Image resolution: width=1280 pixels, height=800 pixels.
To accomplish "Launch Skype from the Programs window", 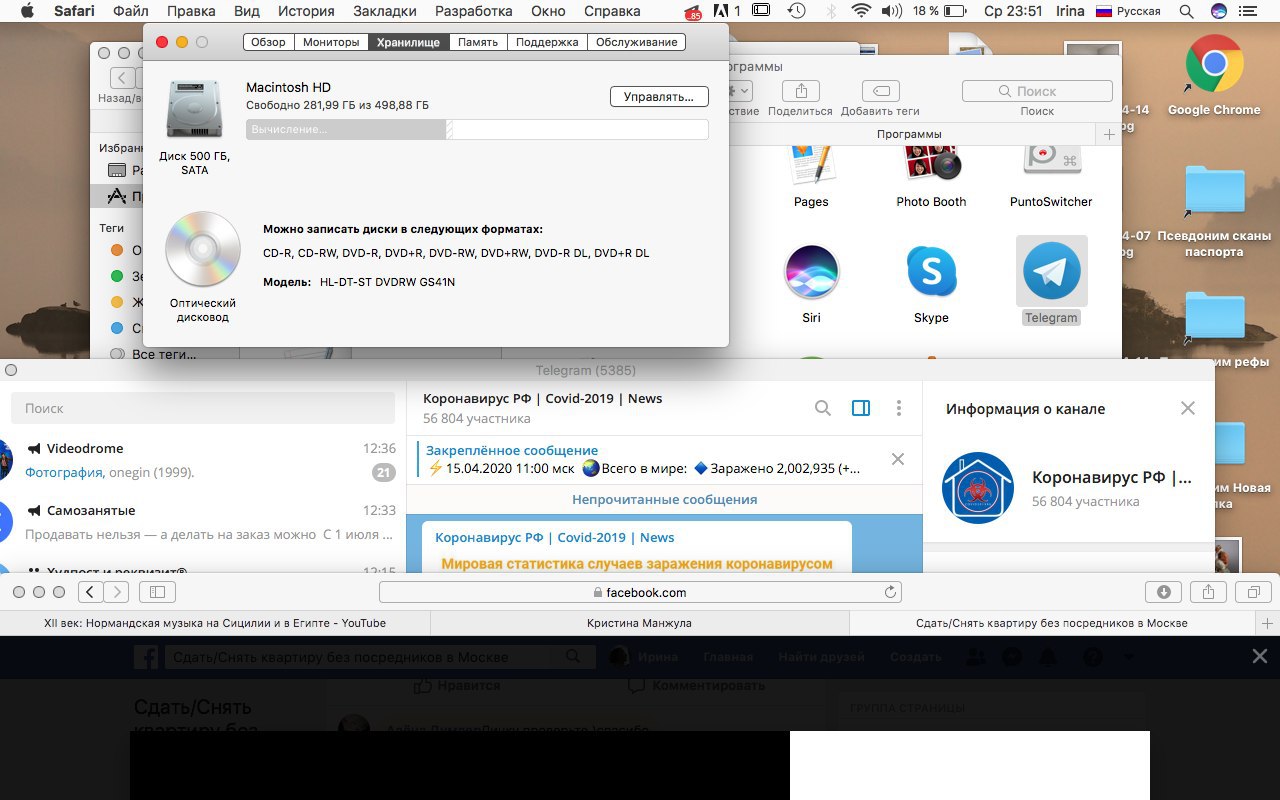I will (x=931, y=272).
